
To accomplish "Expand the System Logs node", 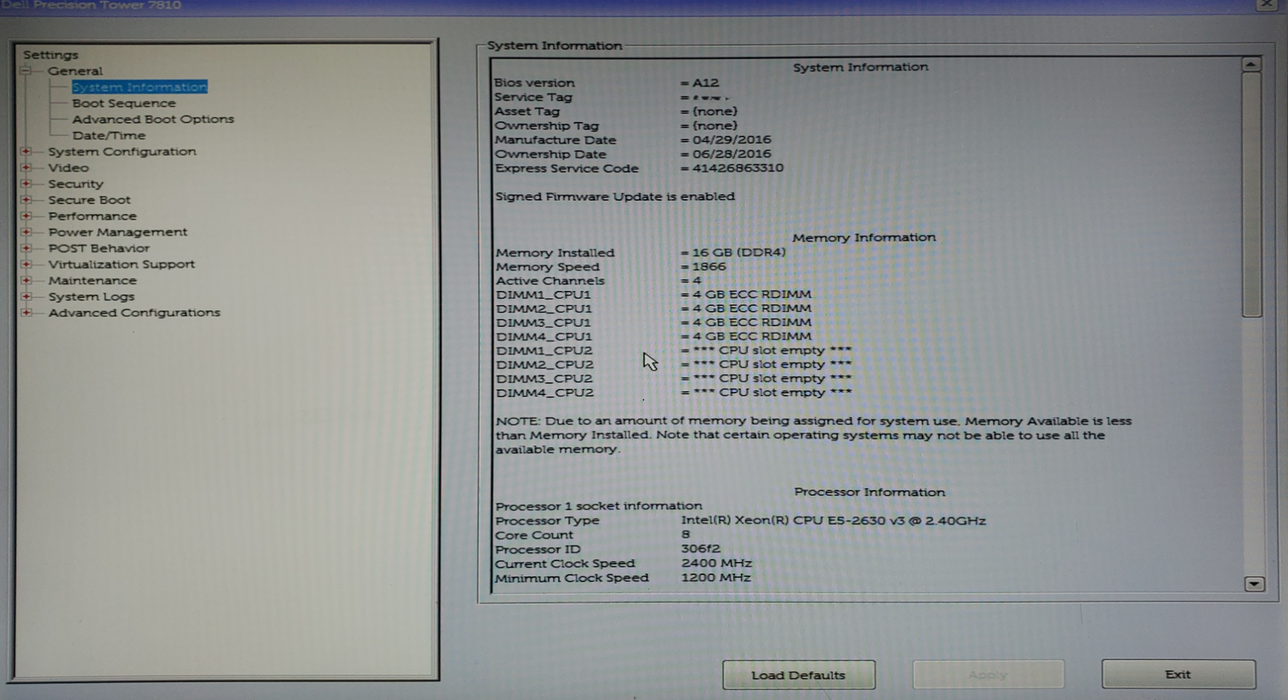I will click(26, 296).
